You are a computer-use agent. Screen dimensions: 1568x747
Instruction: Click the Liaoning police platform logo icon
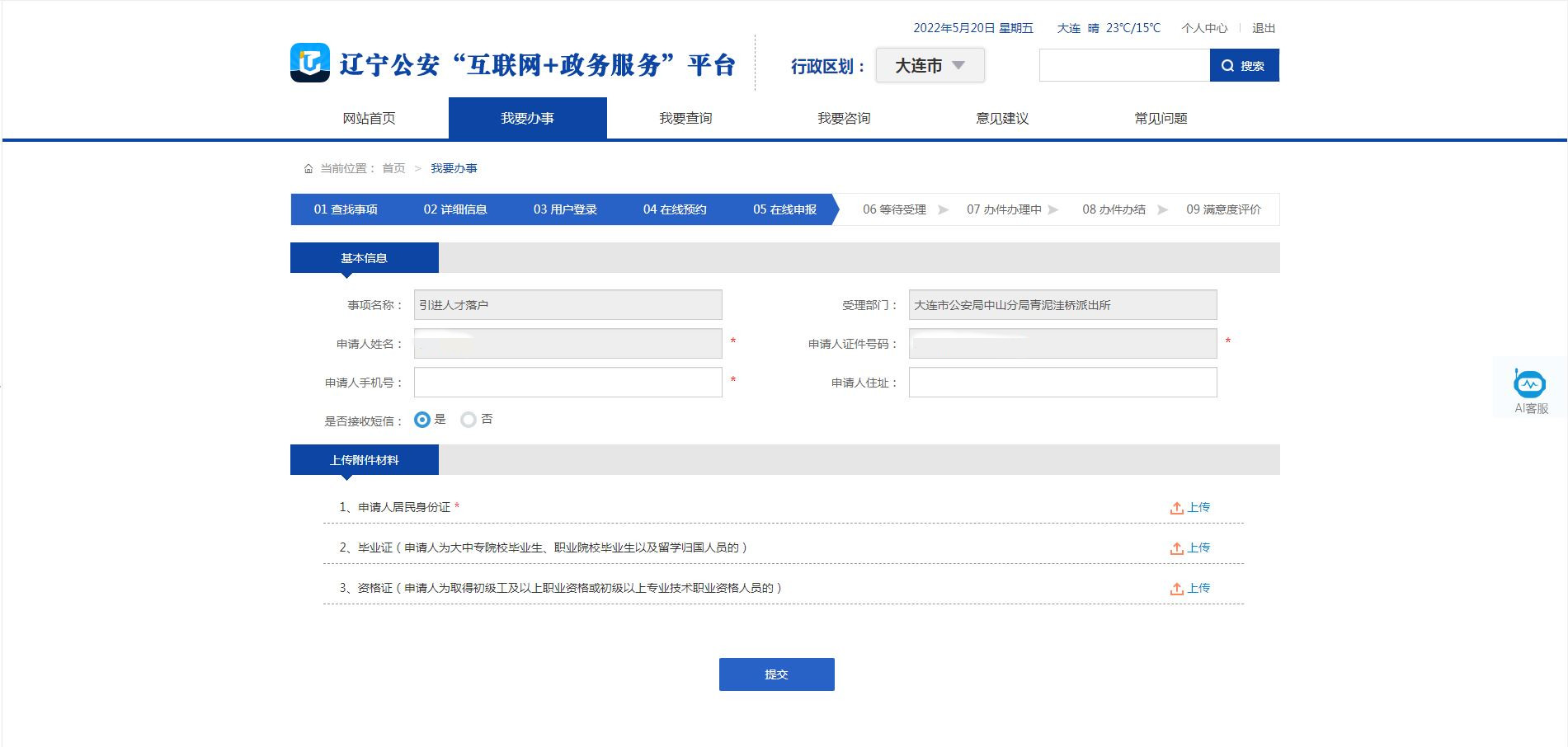coord(310,63)
